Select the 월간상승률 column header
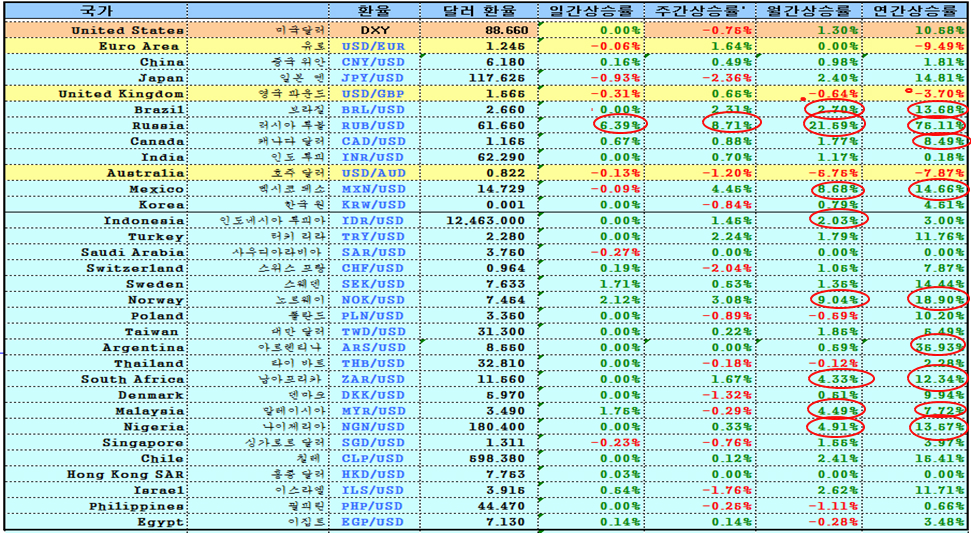971x534 pixels. (x=808, y=11)
